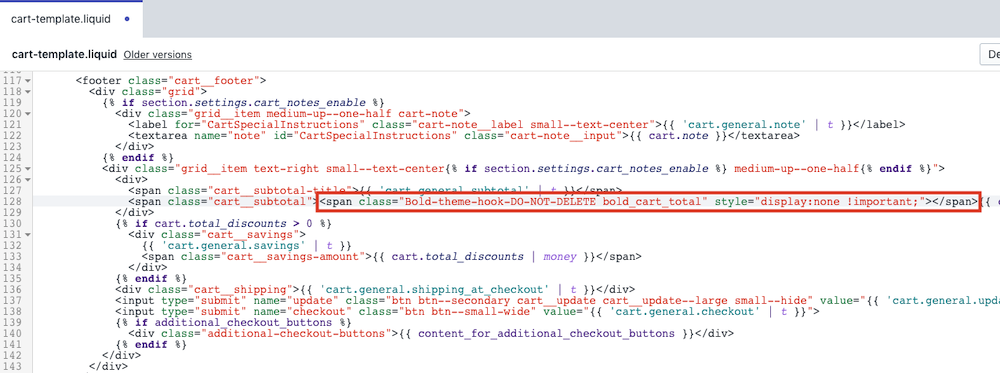
Task: Click line number 128 in the gutter
Action: 12,201
